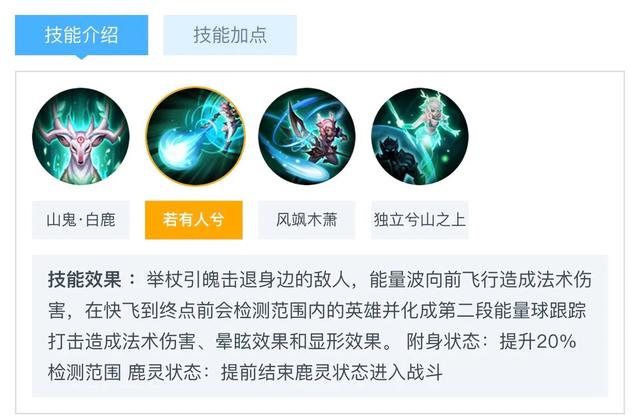This screenshot has height=420, width=640.
Task: Click the 20% value in the description
Action: tap(556, 342)
